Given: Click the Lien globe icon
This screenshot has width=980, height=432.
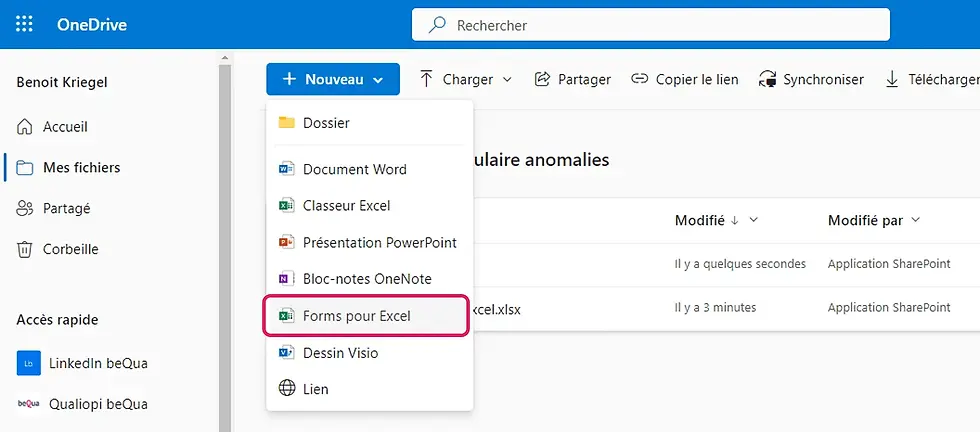Looking at the screenshot, I should coord(286,389).
